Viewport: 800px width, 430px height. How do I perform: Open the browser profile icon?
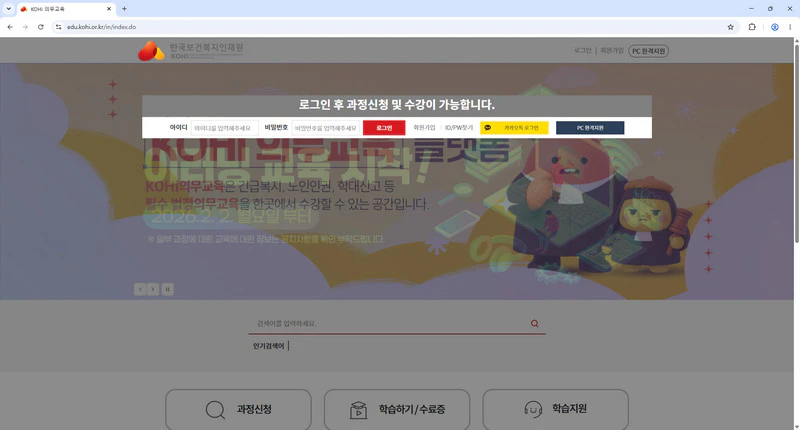point(774,27)
